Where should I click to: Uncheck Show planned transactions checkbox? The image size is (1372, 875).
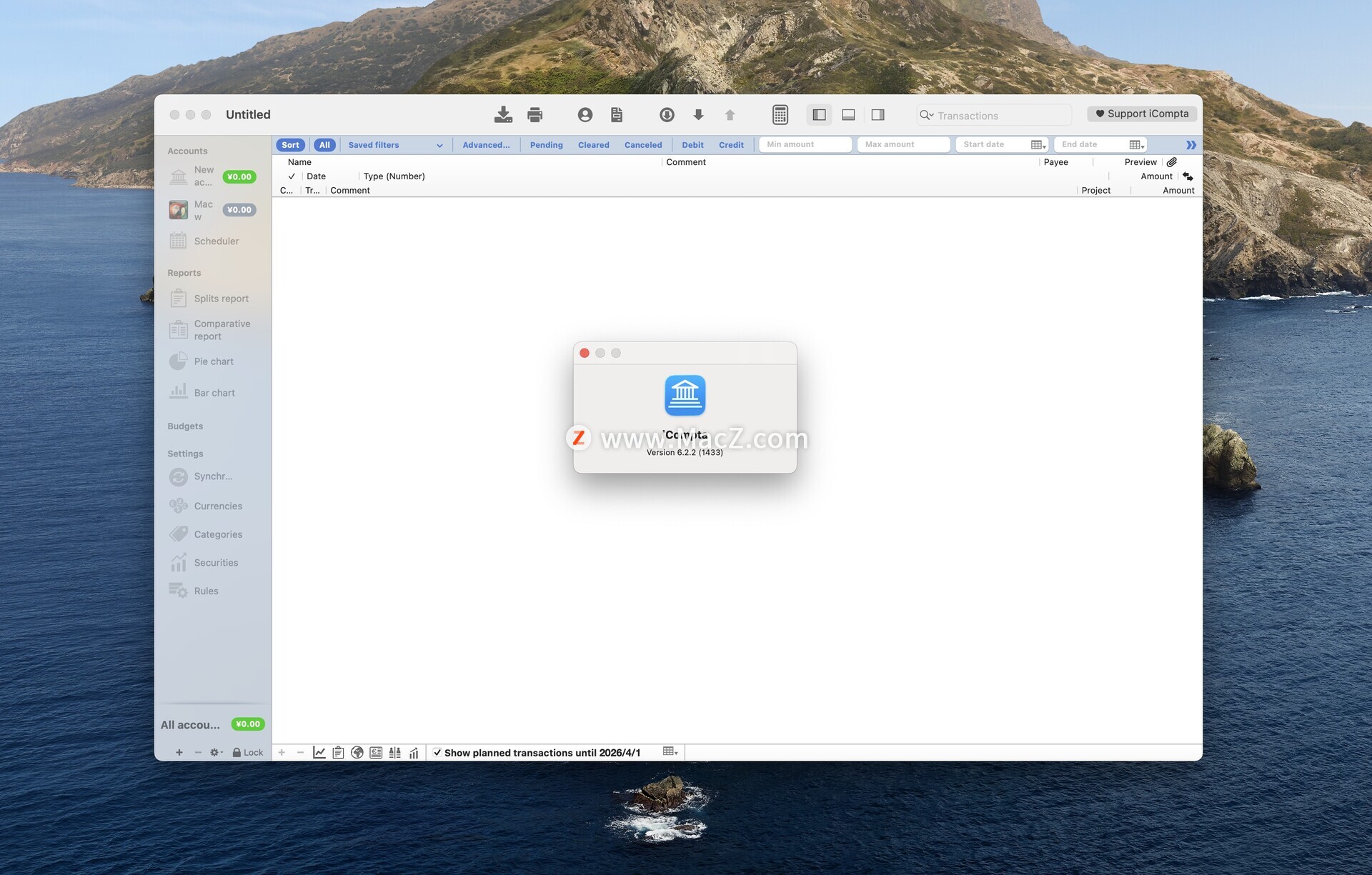coord(437,752)
